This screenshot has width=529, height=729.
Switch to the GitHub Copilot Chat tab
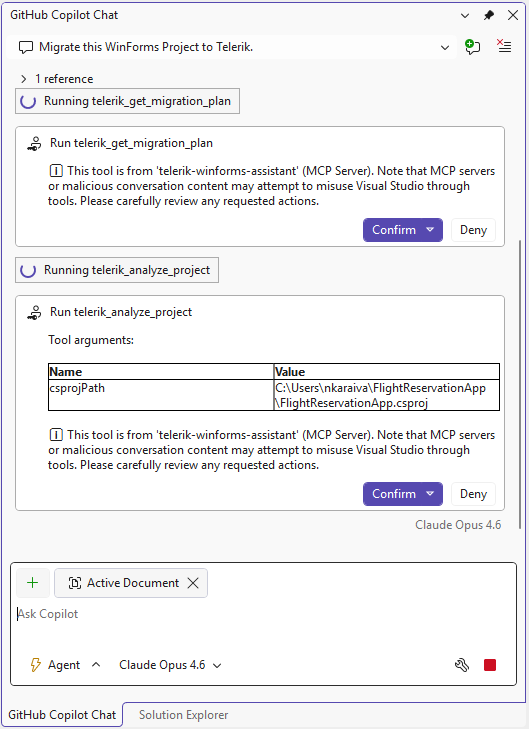coord(62,715)
